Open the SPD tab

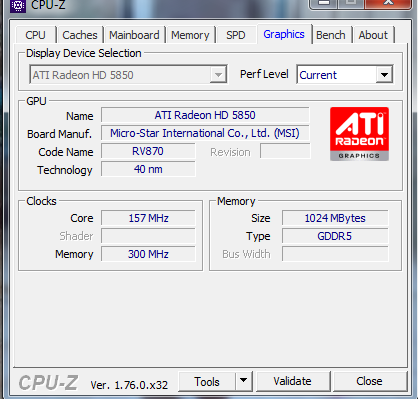236,35
